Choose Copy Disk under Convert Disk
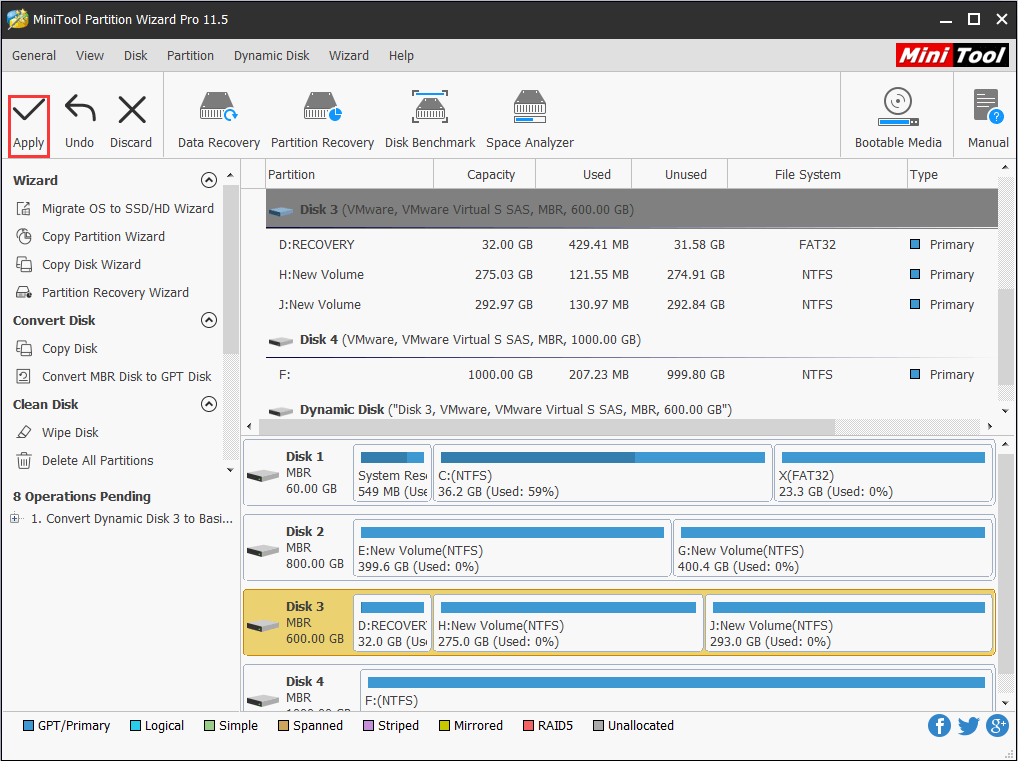This screenshot has height=761, width=1018. (57, 349)
